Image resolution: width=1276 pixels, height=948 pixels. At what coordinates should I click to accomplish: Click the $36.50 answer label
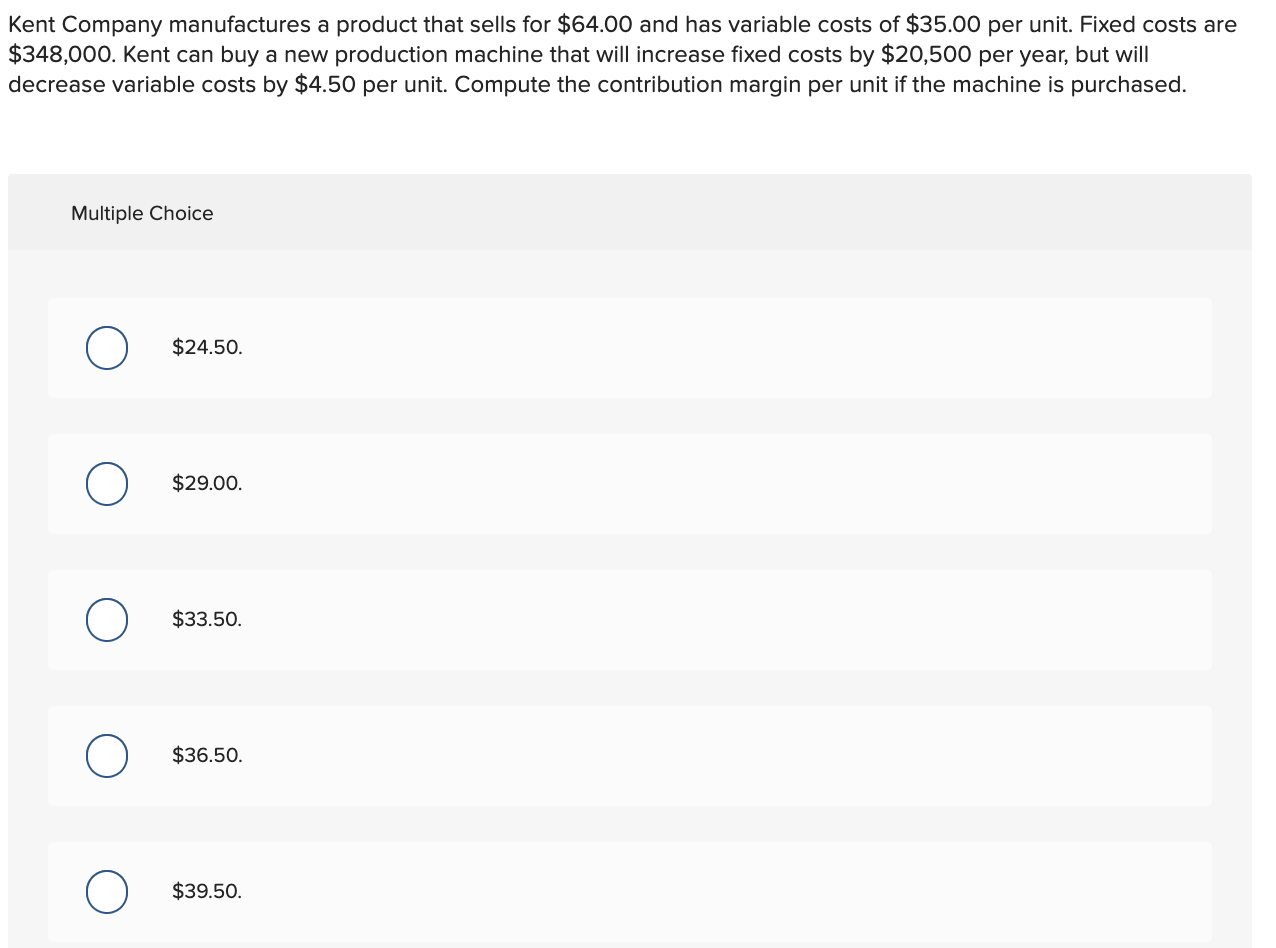(207, 755)
